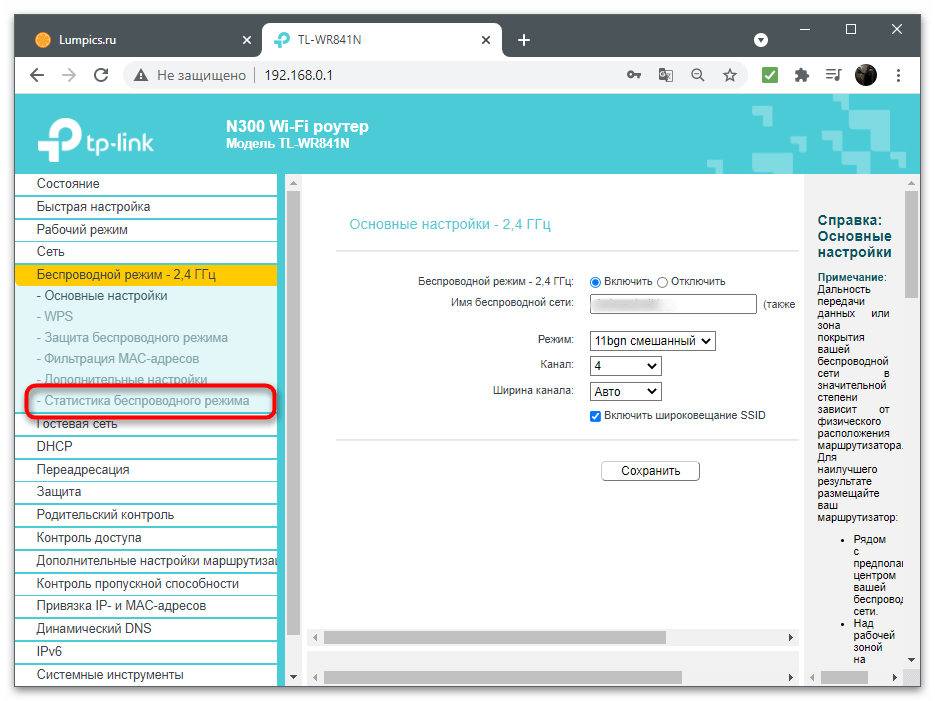Click the right arrow of settings scrollbar
Image resolution: width=935 pixels, height=701 pixels.
pos(791,638)
